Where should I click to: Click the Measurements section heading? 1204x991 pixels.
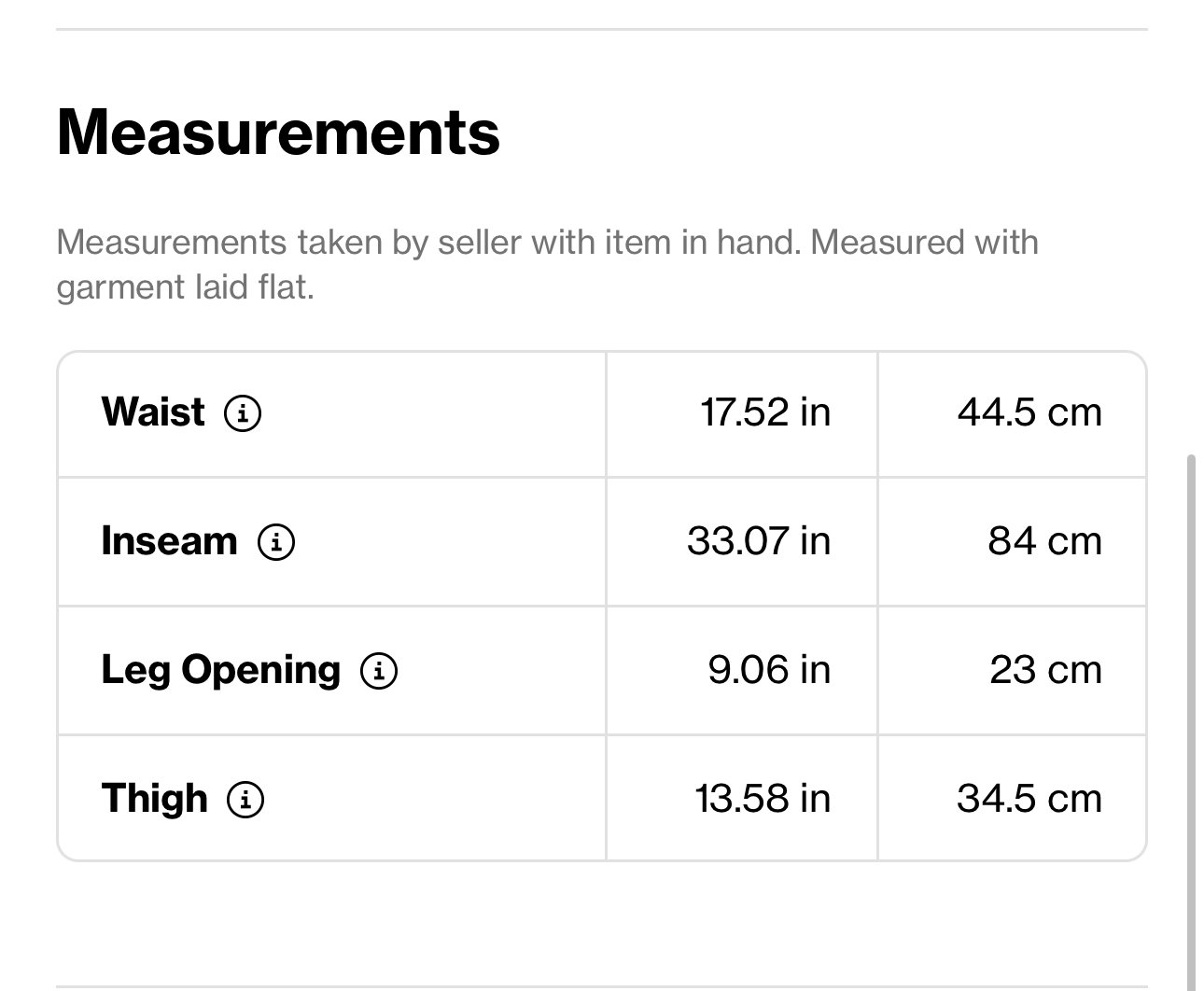278,132
